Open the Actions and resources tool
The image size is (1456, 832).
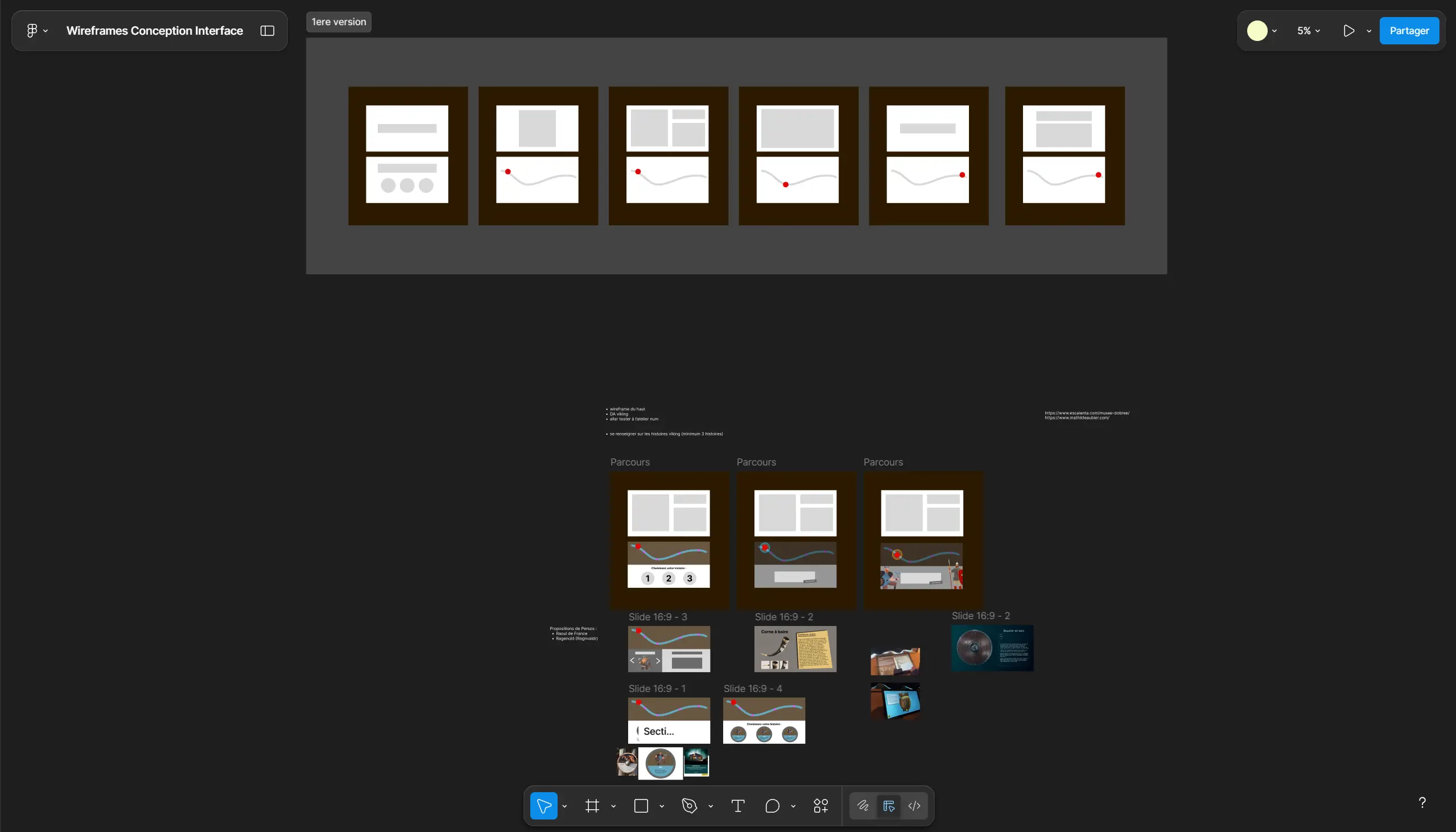click(x=821, y=806)
